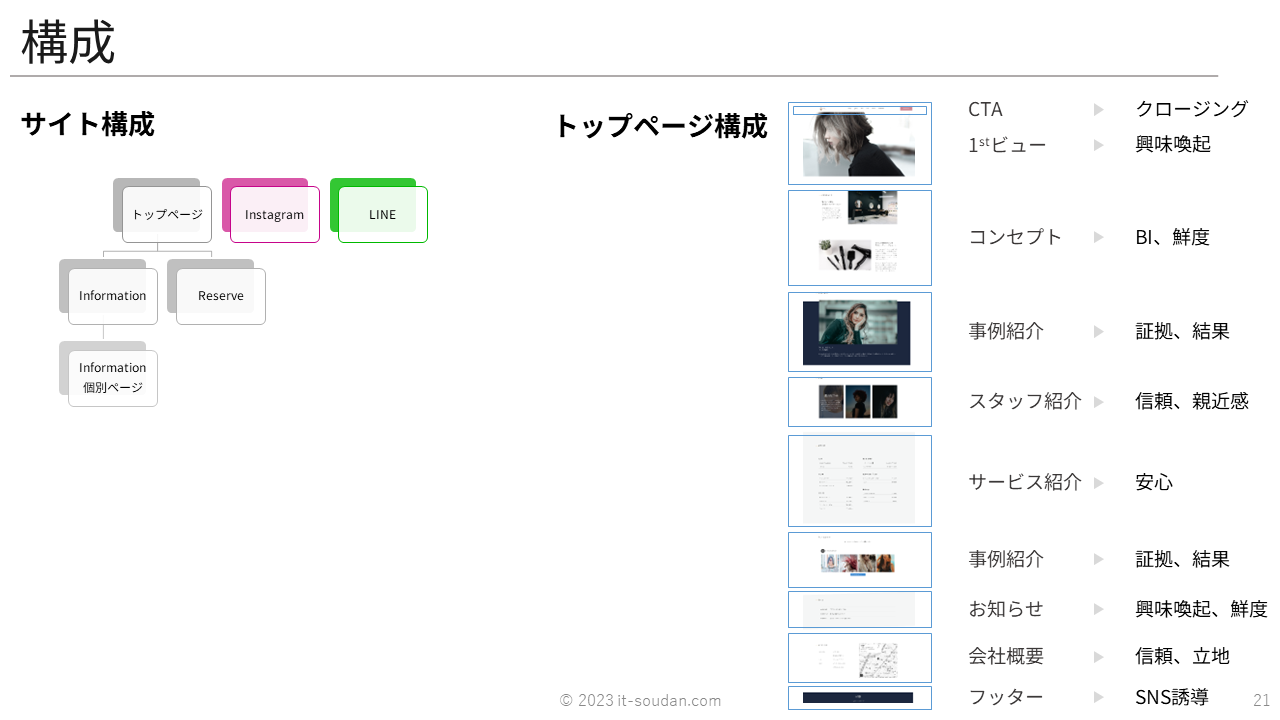
Task: Select the green LINE box
Action: [382, 214]
